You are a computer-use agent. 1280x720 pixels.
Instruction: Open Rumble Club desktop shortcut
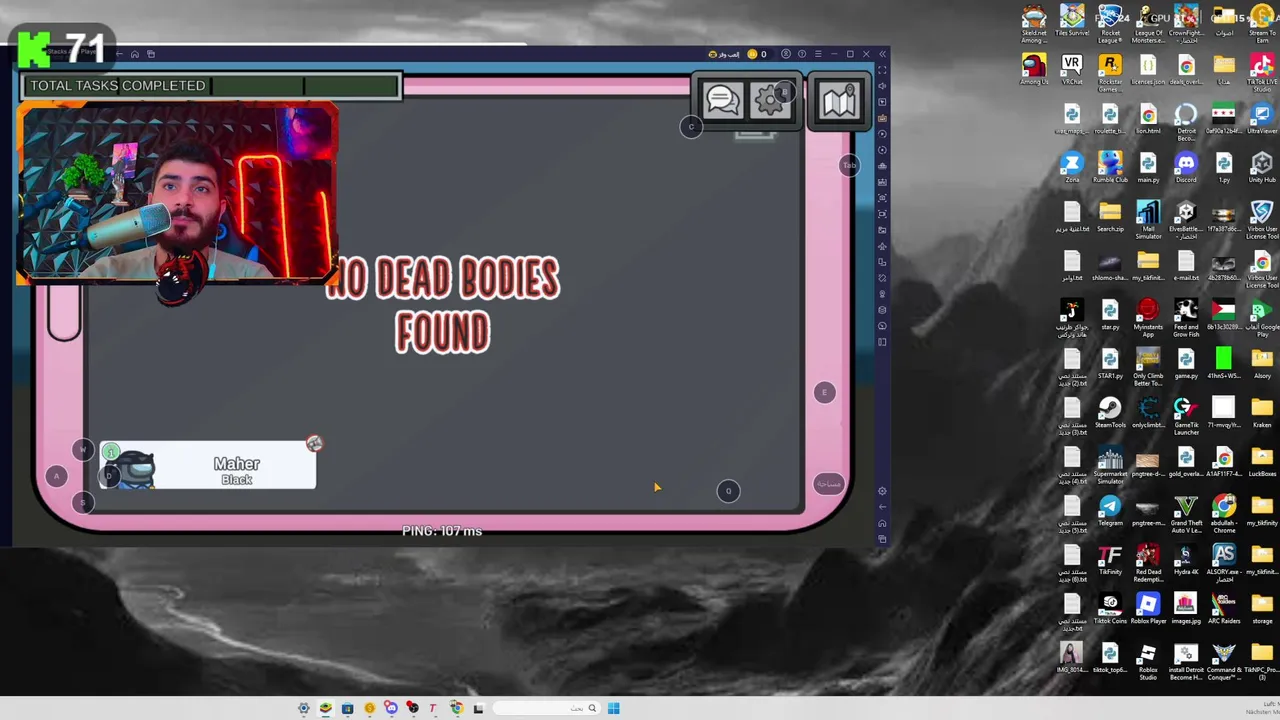click(x=1110, y=168)
